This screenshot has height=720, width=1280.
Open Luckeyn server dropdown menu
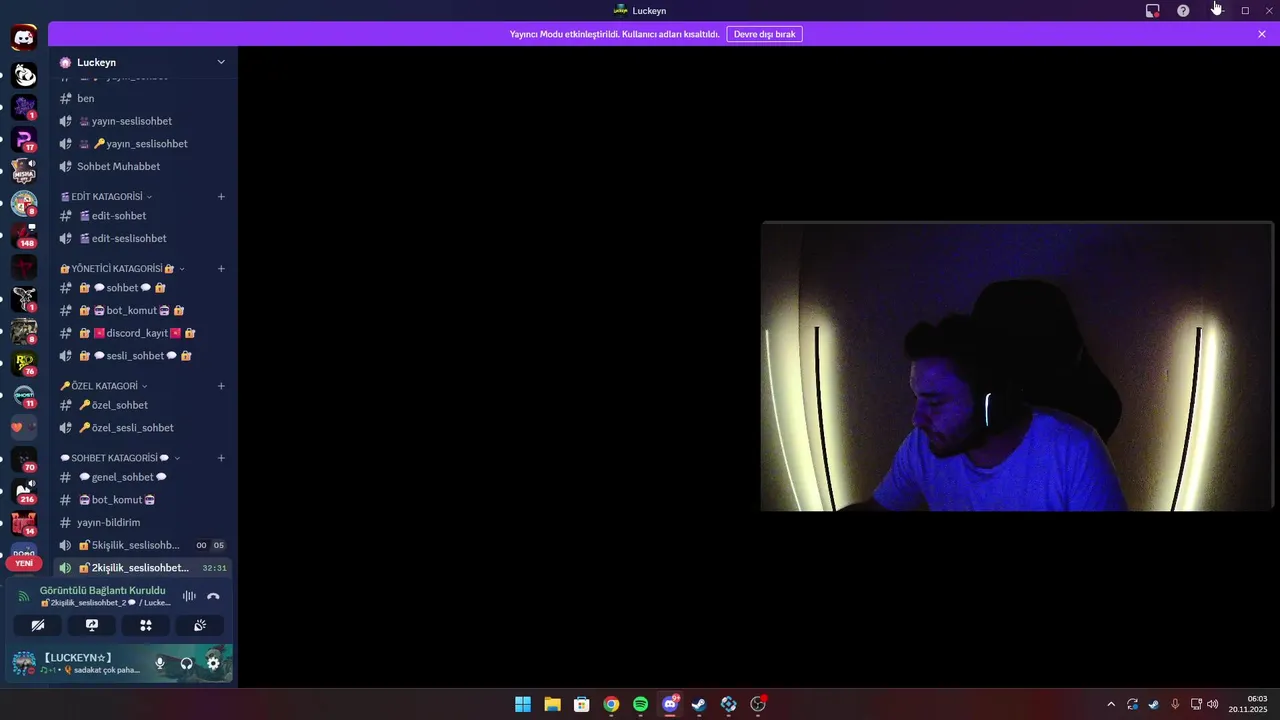point(221,62)
